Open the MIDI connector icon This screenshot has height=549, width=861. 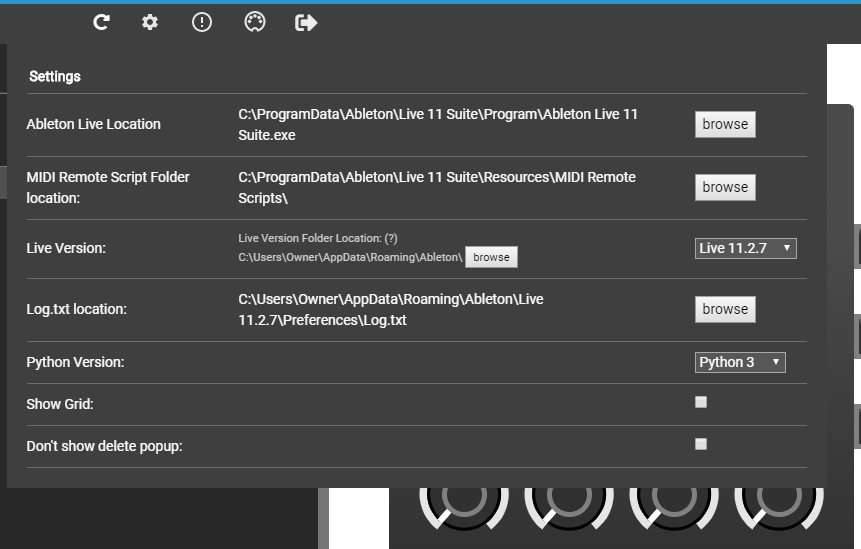point(254,22)
